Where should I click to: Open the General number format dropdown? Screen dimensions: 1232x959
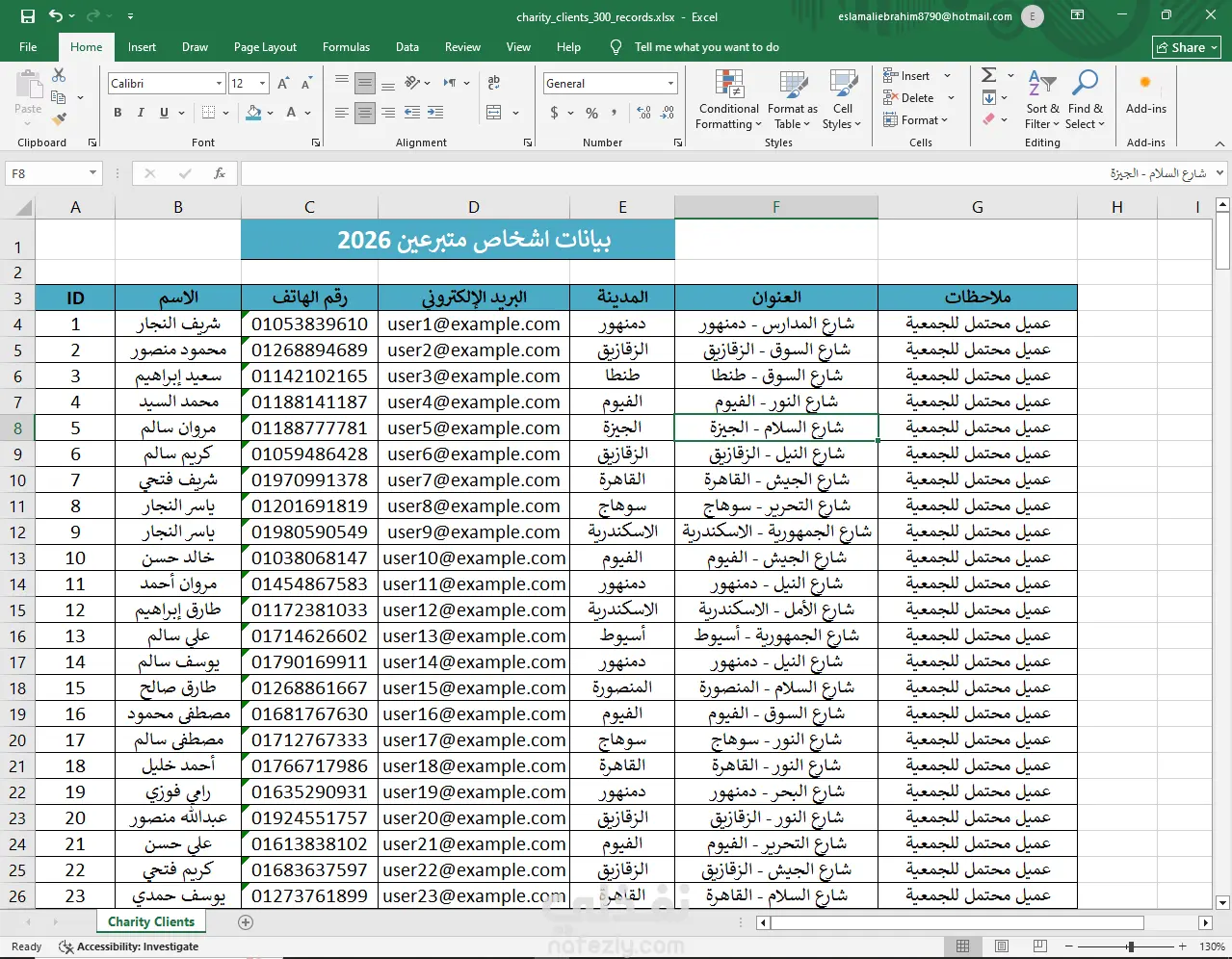pos(671,84)
